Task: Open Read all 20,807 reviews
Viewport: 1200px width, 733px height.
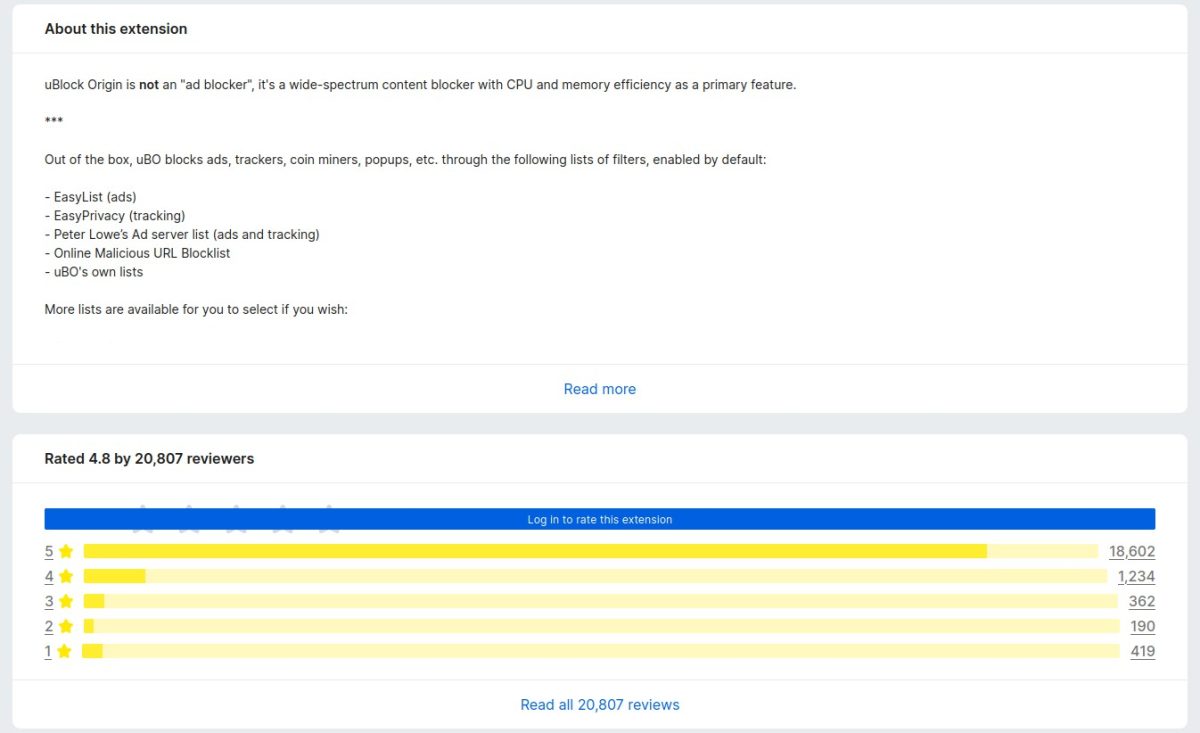Action: click(x=599, y=704)
